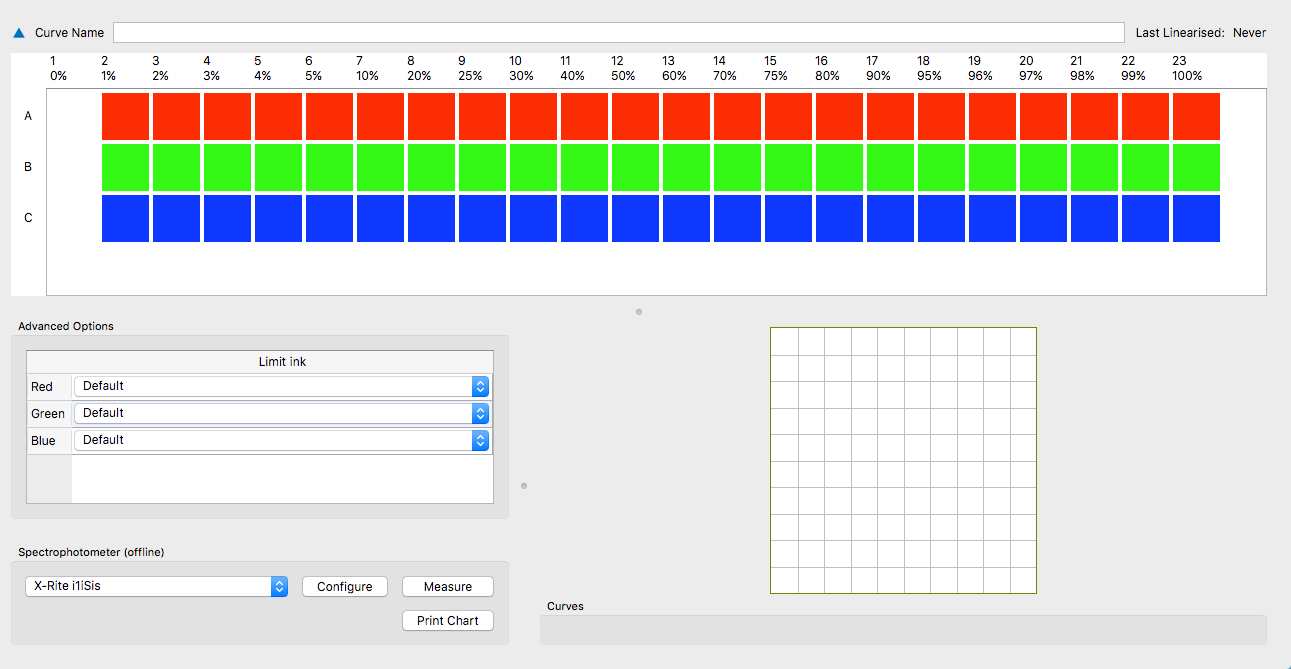
Task: Select the first red patch in row A
Action: 125,116
